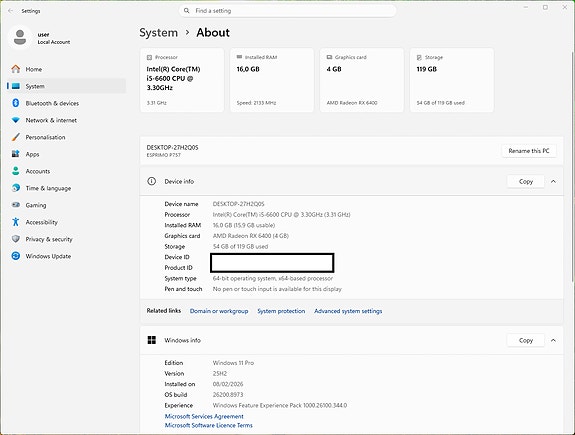Collapse the Device info section
The height and width of the screenshot is (435, 575).
click(x=553, y=181)
